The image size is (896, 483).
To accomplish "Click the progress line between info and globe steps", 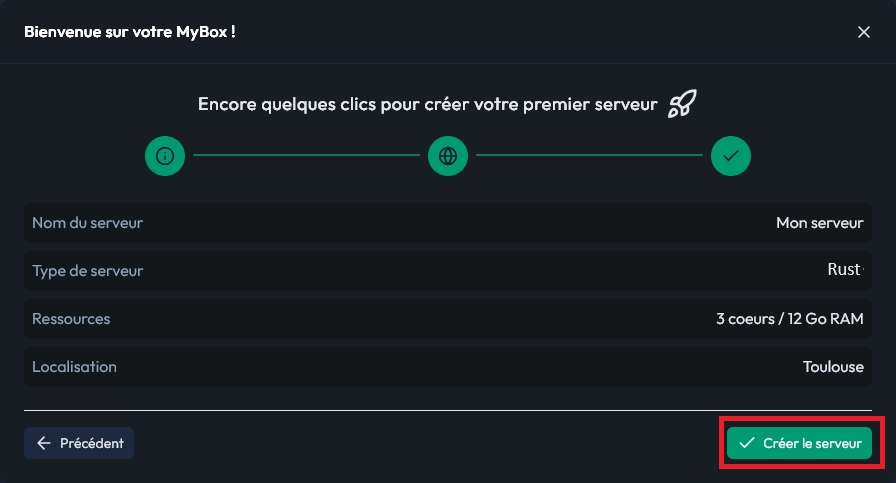I will pyautogui.click(x=306, y=156).
